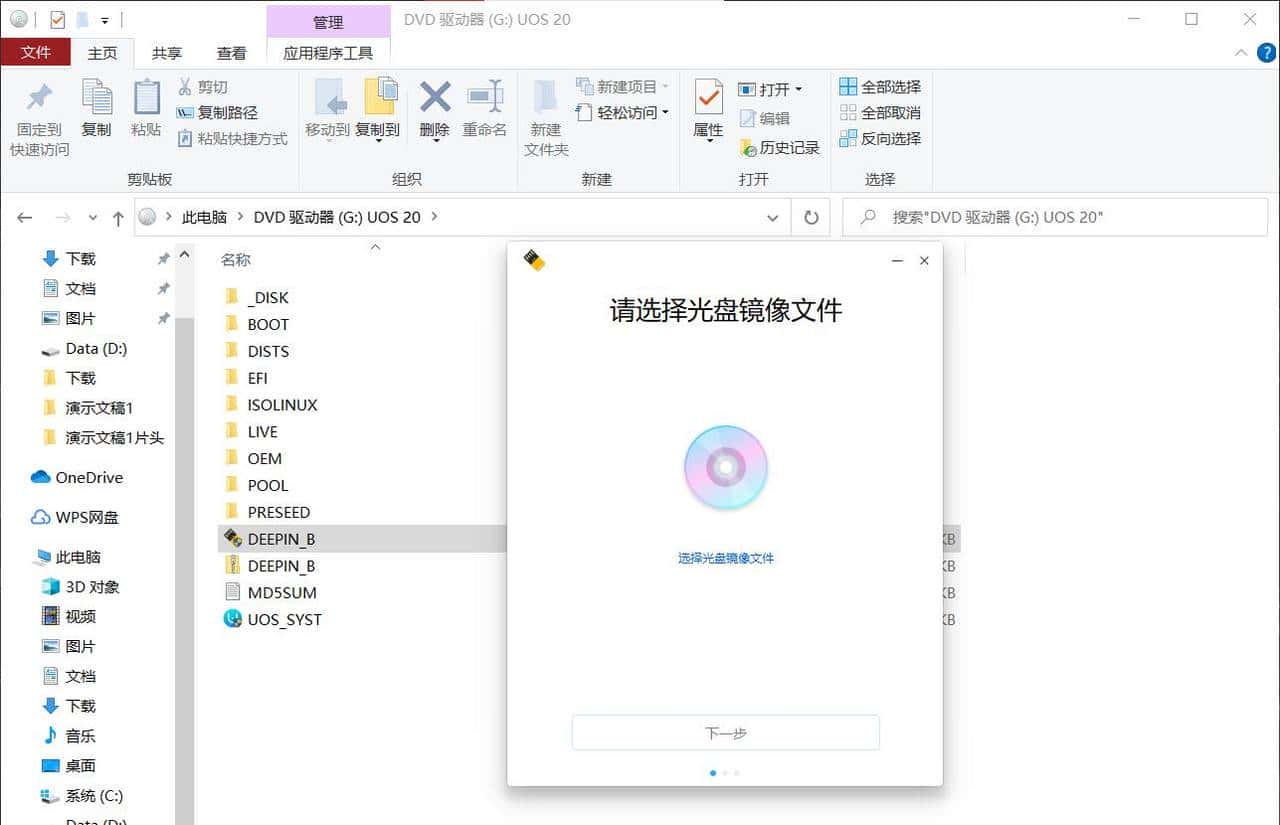The height and width of the screenshot is (825, 1280).
Task: Invert selection with 反向选择
Action: point(881,139)
